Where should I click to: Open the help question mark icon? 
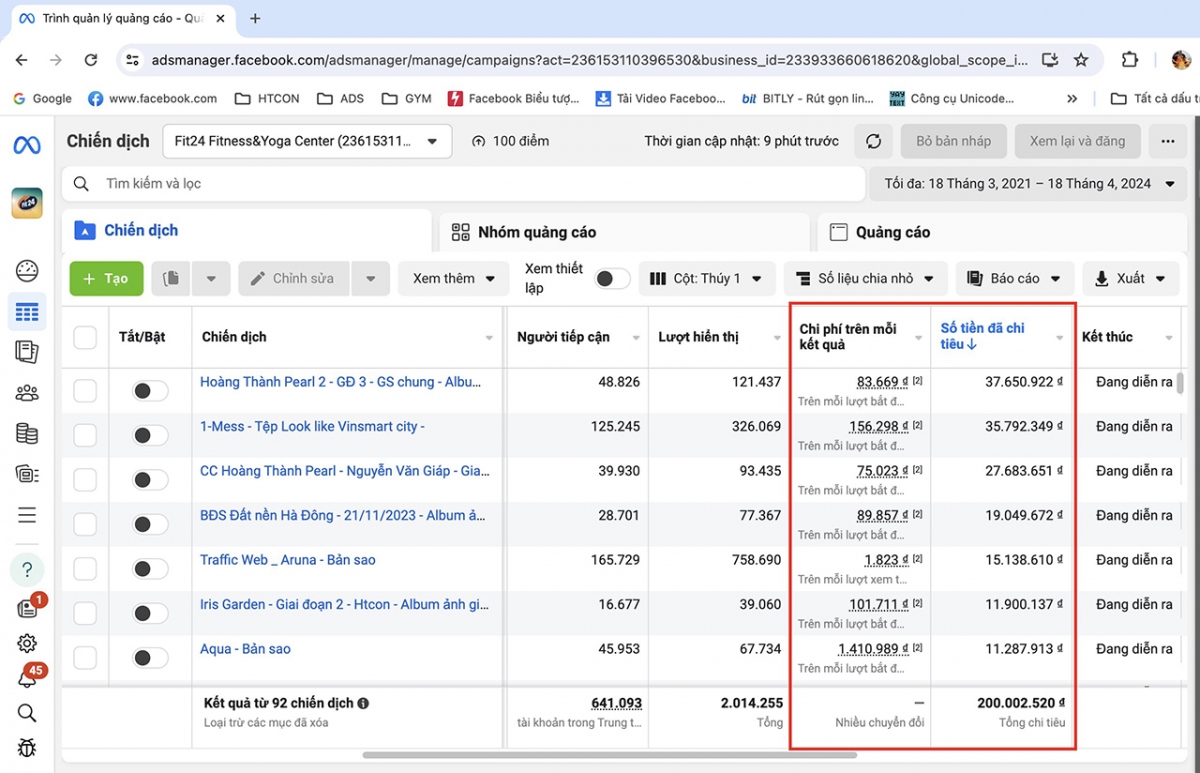coord(27,569)
